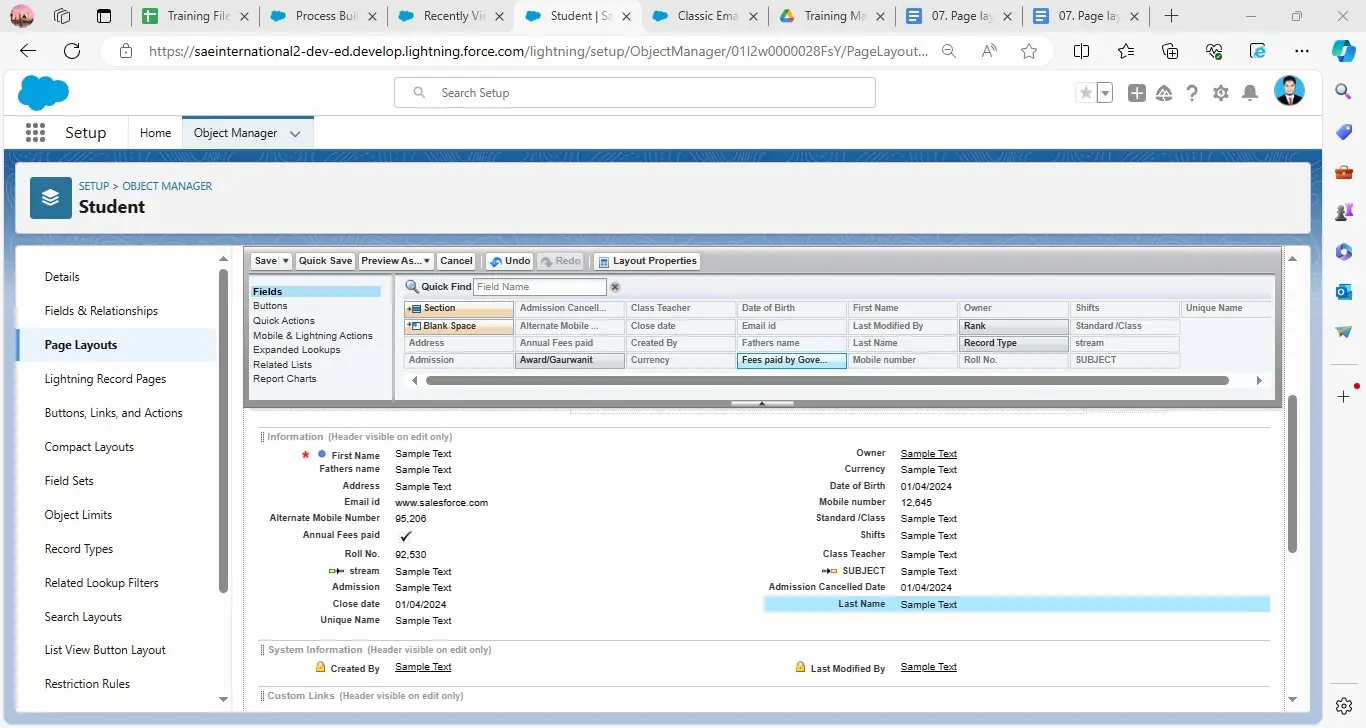The width and height of the screenshot is (1366, 728).
Task: Expand the Save dropdown arrow
Action: point(286,261)
